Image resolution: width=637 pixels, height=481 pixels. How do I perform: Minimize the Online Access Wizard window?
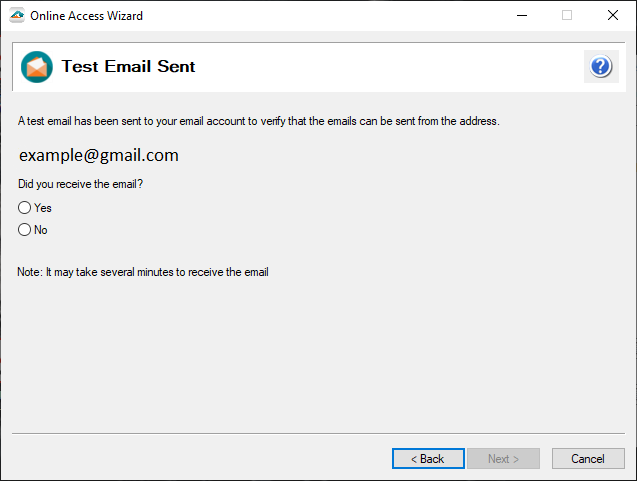(x=521, y=15)
